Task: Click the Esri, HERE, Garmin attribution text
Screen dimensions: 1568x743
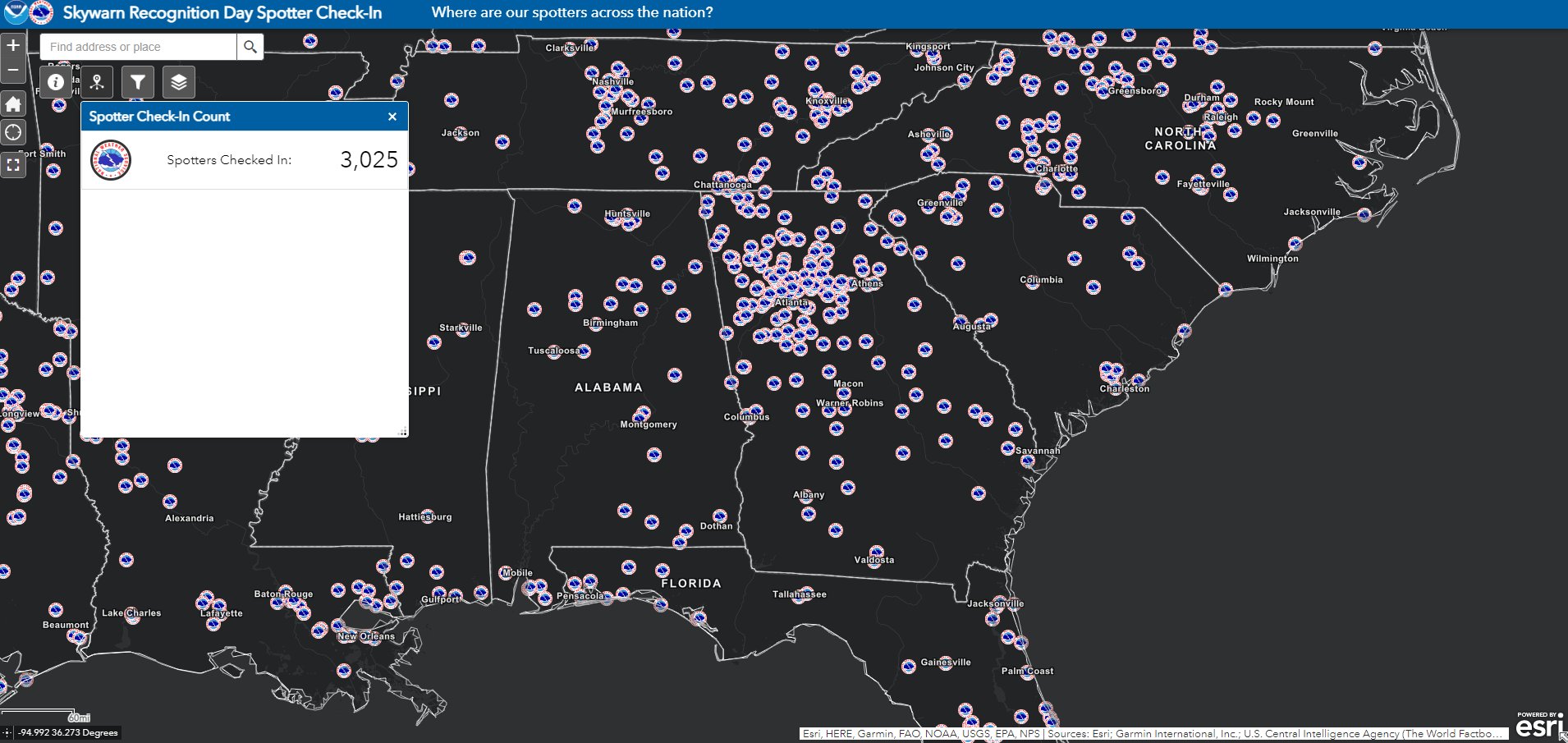Action: (x=1154, y=734)
